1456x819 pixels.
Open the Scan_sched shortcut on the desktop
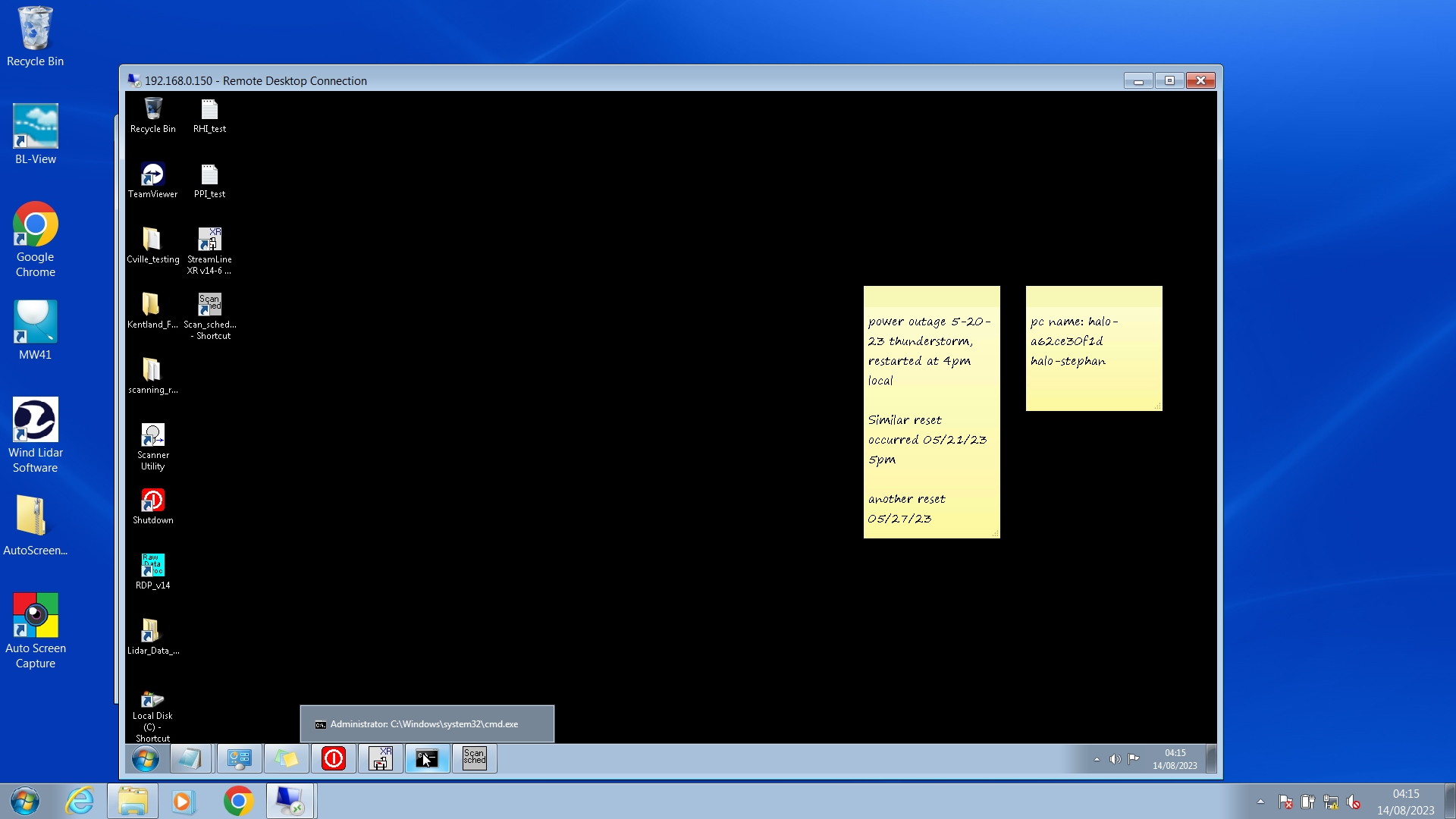[x=209, y=305]
